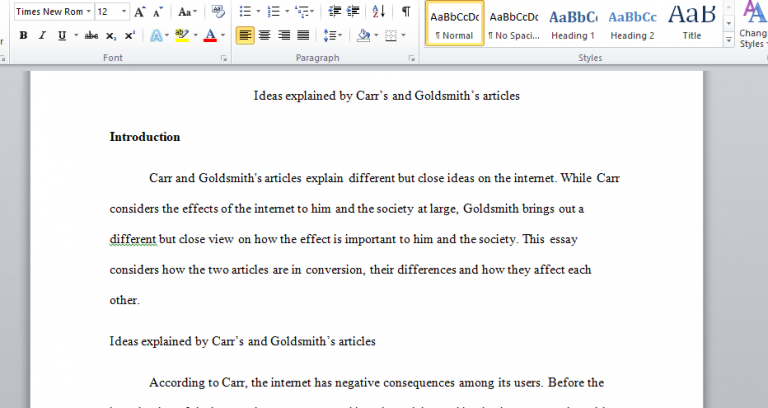Click the centered document title text
Screen dimensions: 768x408
pyautogui.click(x=386, y=96)
